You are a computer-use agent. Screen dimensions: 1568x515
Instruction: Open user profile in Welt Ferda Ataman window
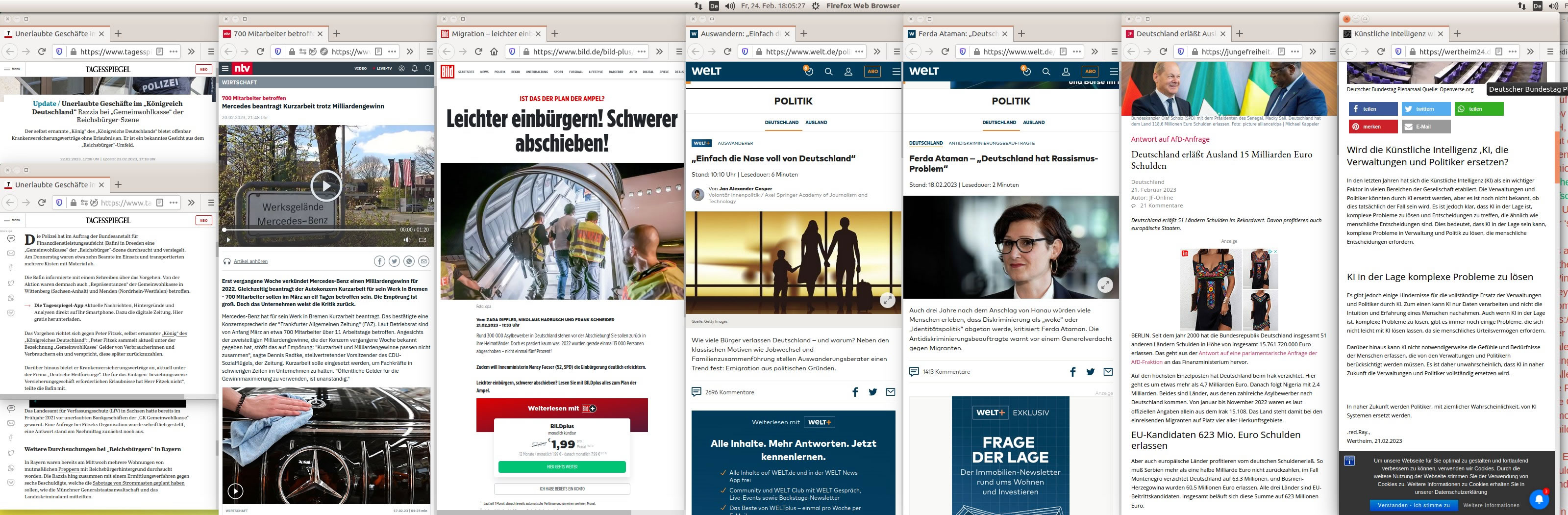(1066, 71)
